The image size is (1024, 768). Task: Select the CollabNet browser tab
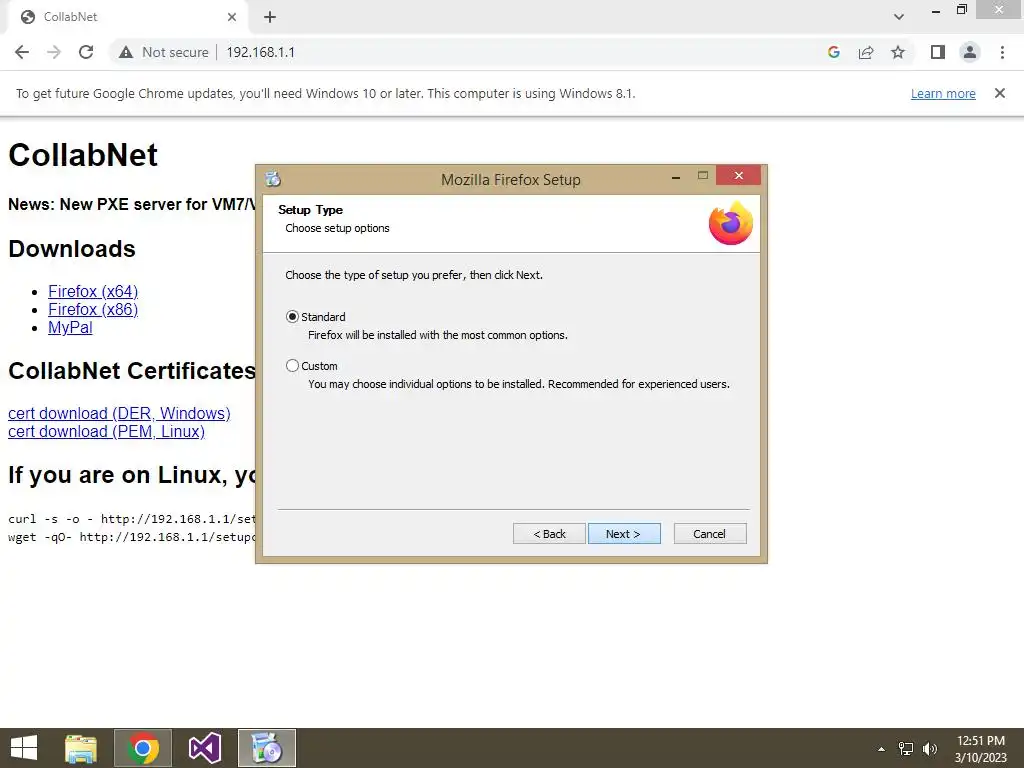[x=127, y=17]
